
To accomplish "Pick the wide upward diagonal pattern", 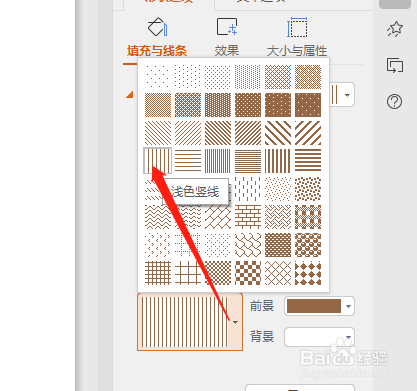I will (x=308, y=133).
